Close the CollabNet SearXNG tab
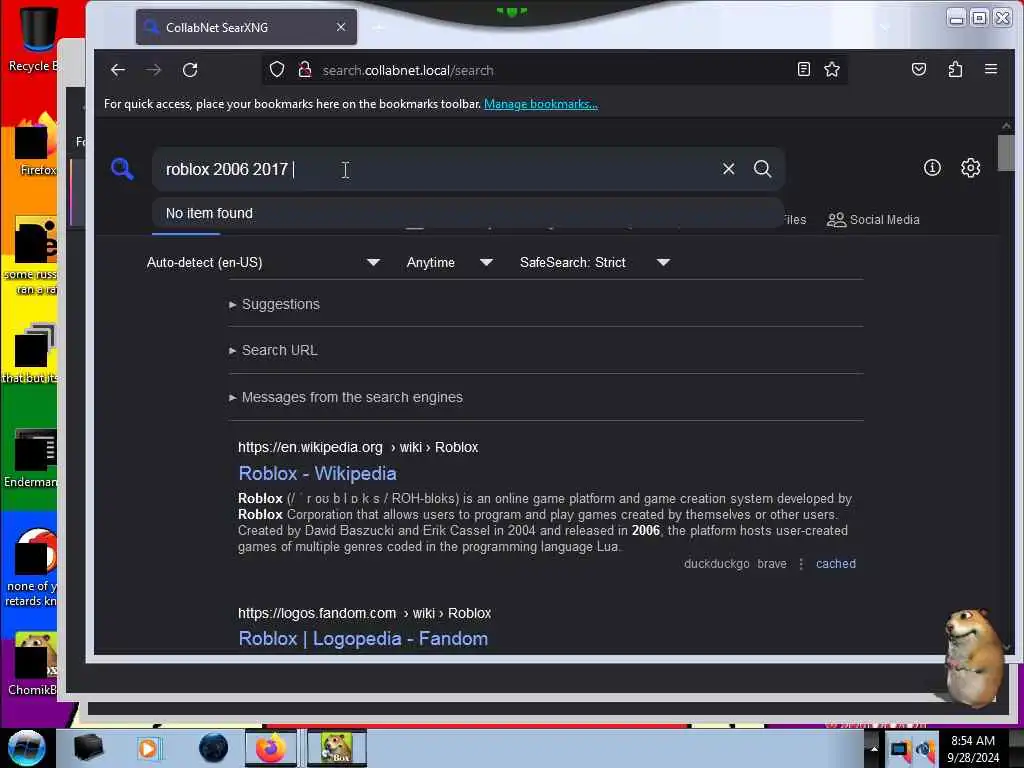The image size is (1024, 768). (x=341, y=27)
